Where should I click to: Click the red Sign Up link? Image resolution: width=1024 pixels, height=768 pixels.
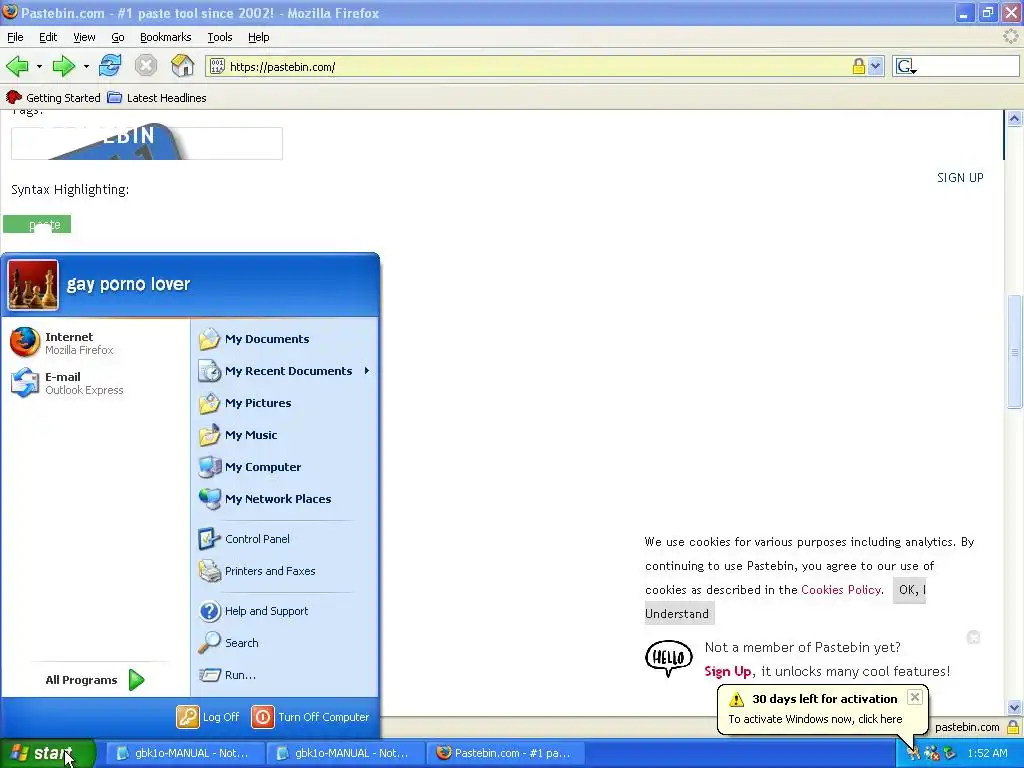tap(728, 671)
